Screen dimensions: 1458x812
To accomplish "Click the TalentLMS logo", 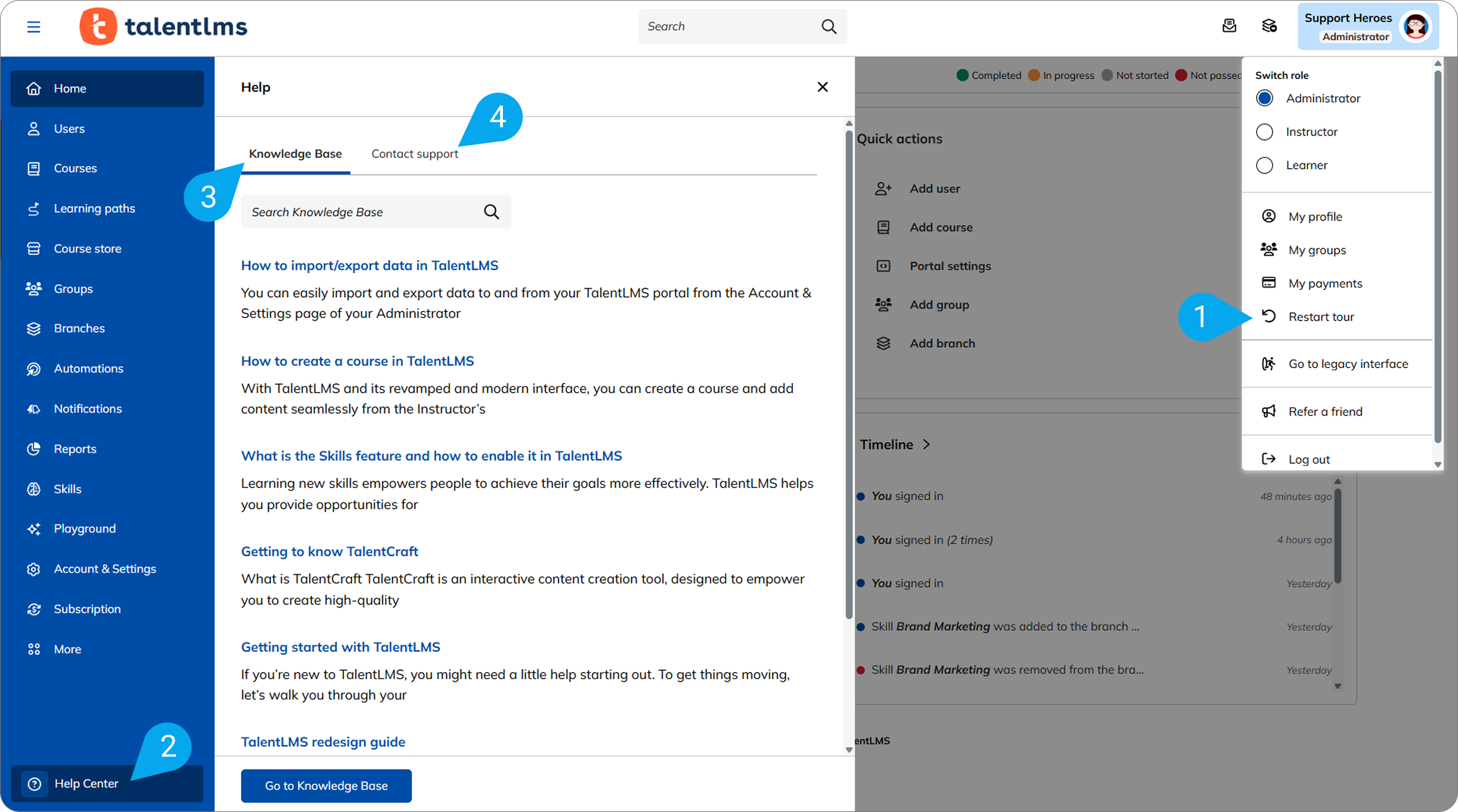I will point(163,27).
